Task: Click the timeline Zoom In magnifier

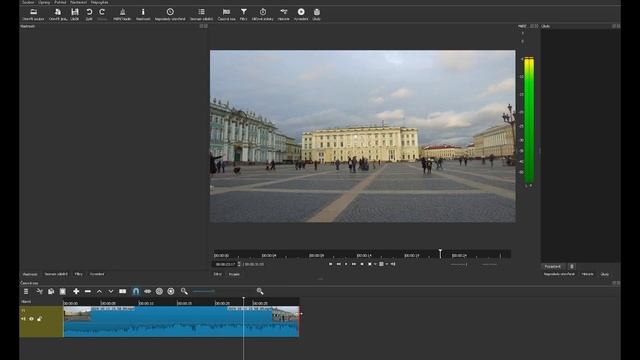Action: pos(260,291)
